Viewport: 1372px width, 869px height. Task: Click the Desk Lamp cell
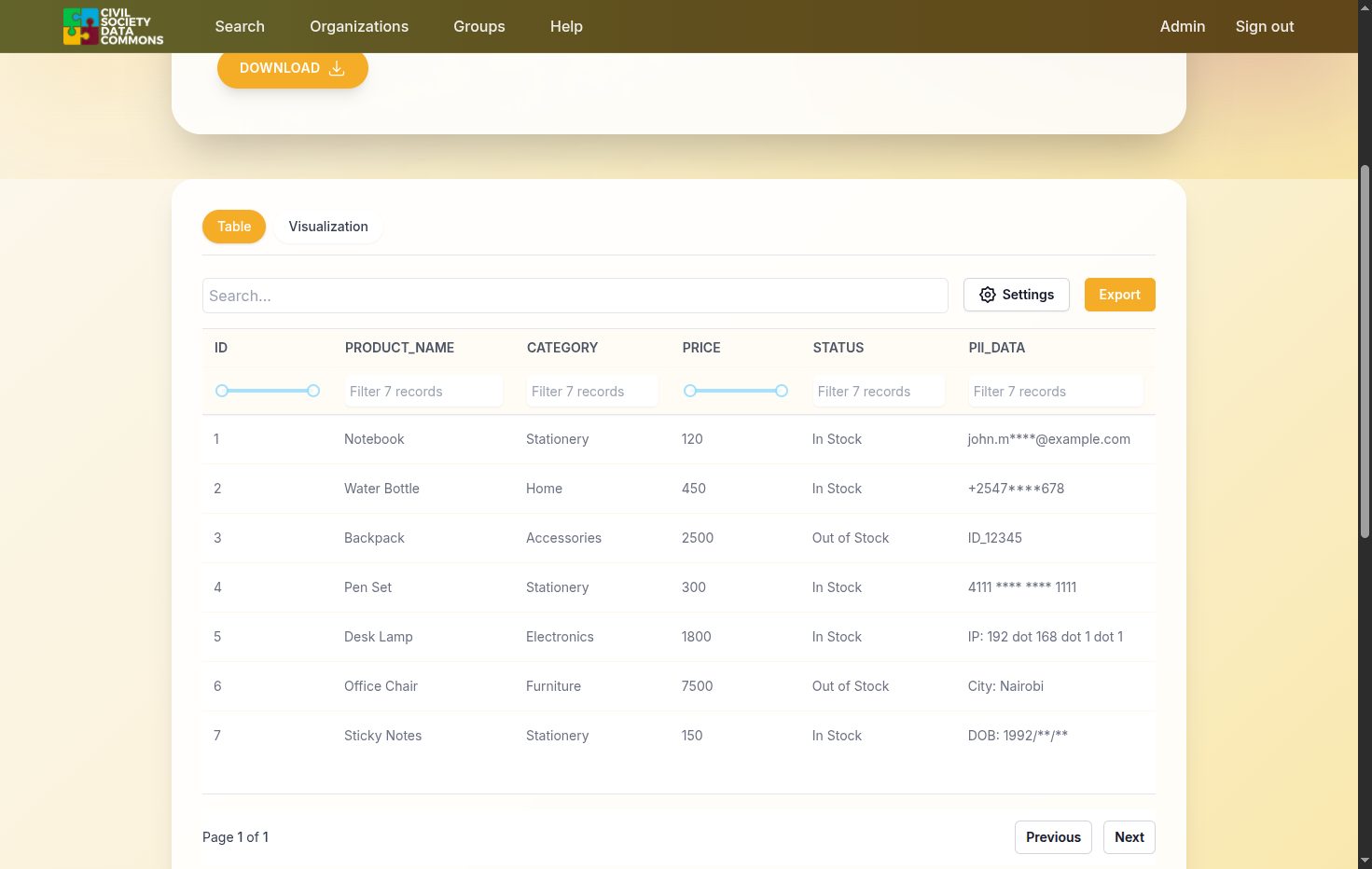point(379,637)
